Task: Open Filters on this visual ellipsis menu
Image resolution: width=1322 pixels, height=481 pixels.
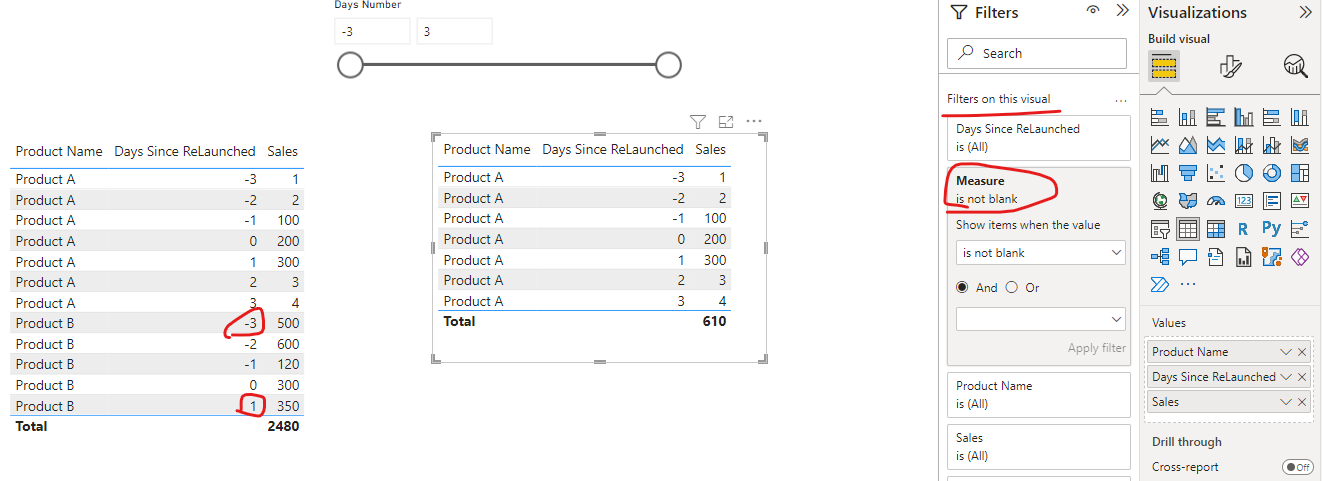Action: point(1120,100)
